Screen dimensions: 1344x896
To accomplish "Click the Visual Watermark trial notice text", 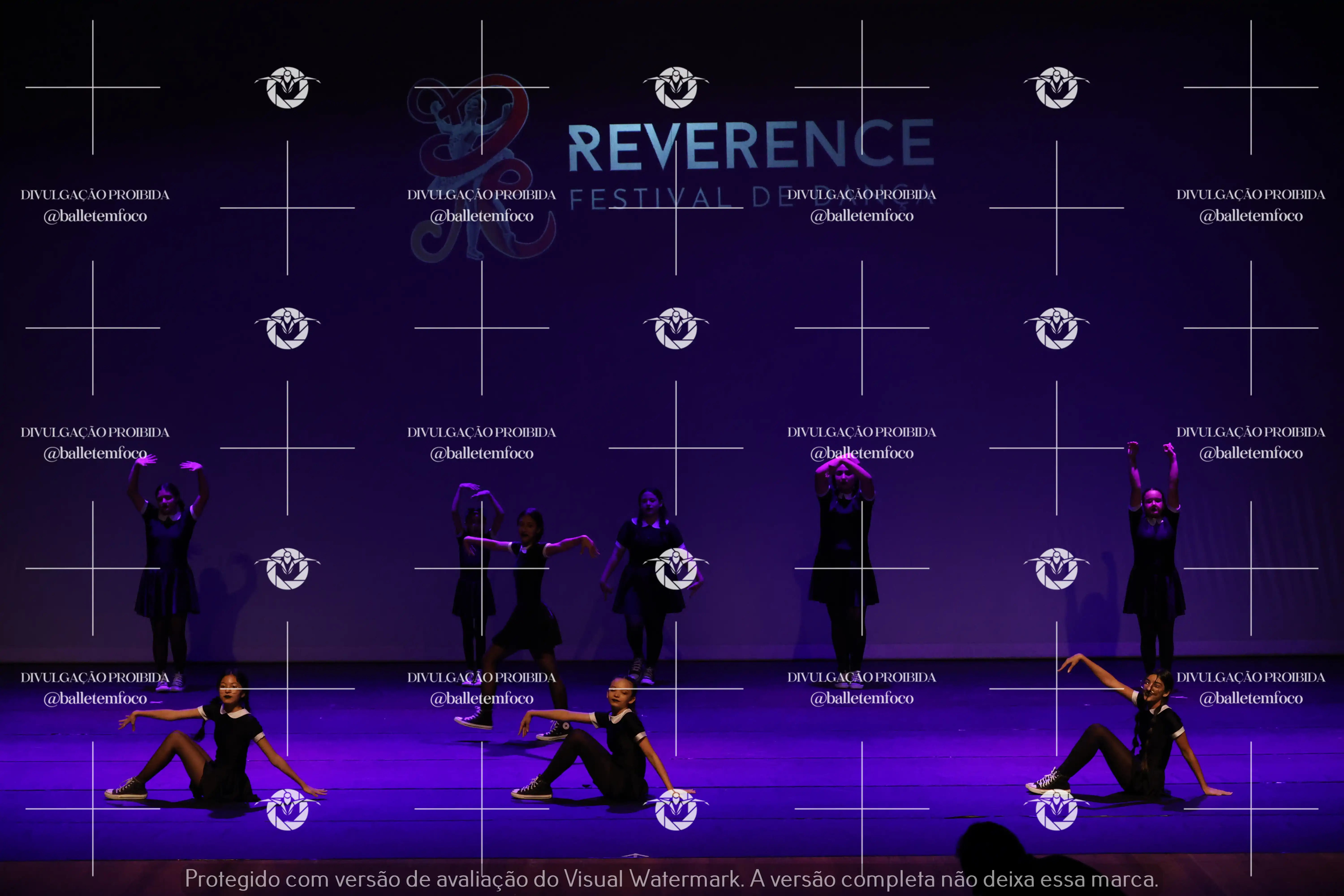I will pyautogui.click(x=671, y=879).
